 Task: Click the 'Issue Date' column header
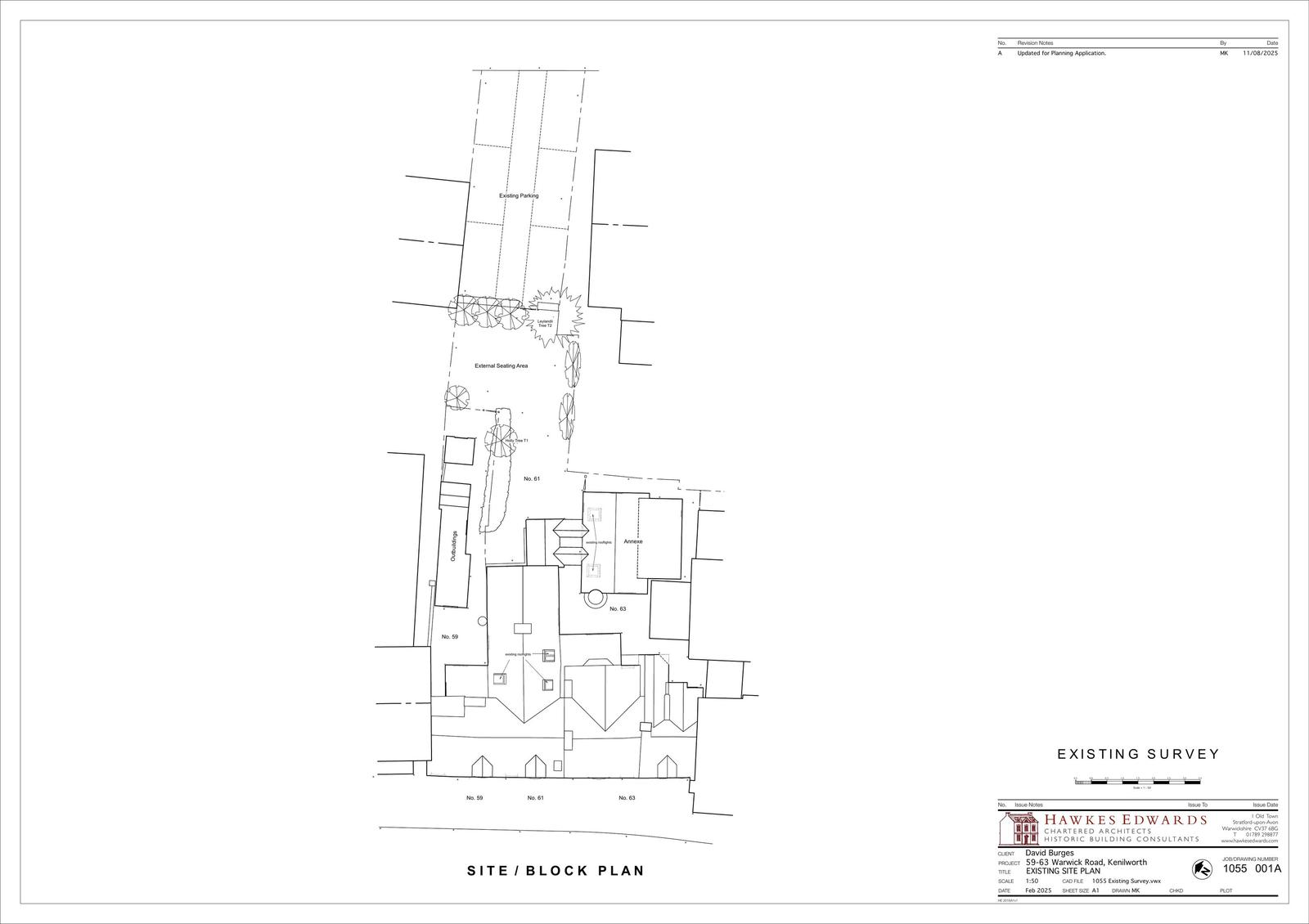(1265, 805)
